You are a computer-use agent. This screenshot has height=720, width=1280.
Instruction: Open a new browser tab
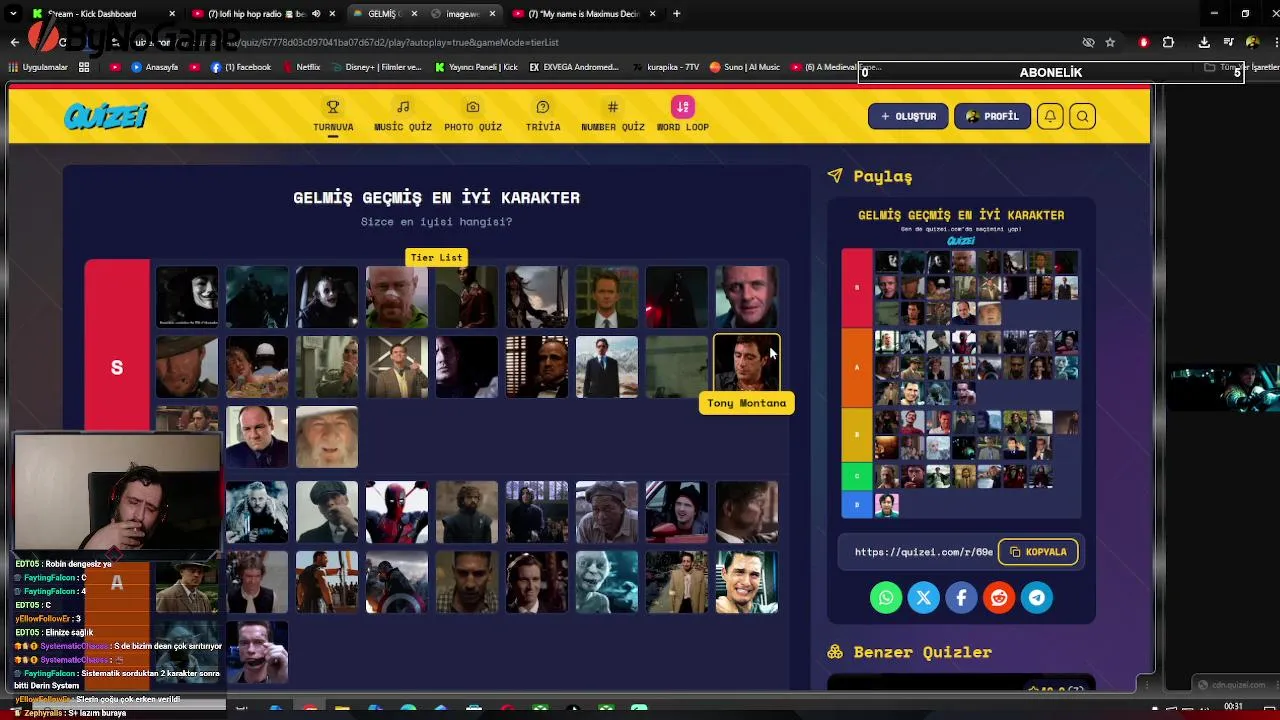677,14
